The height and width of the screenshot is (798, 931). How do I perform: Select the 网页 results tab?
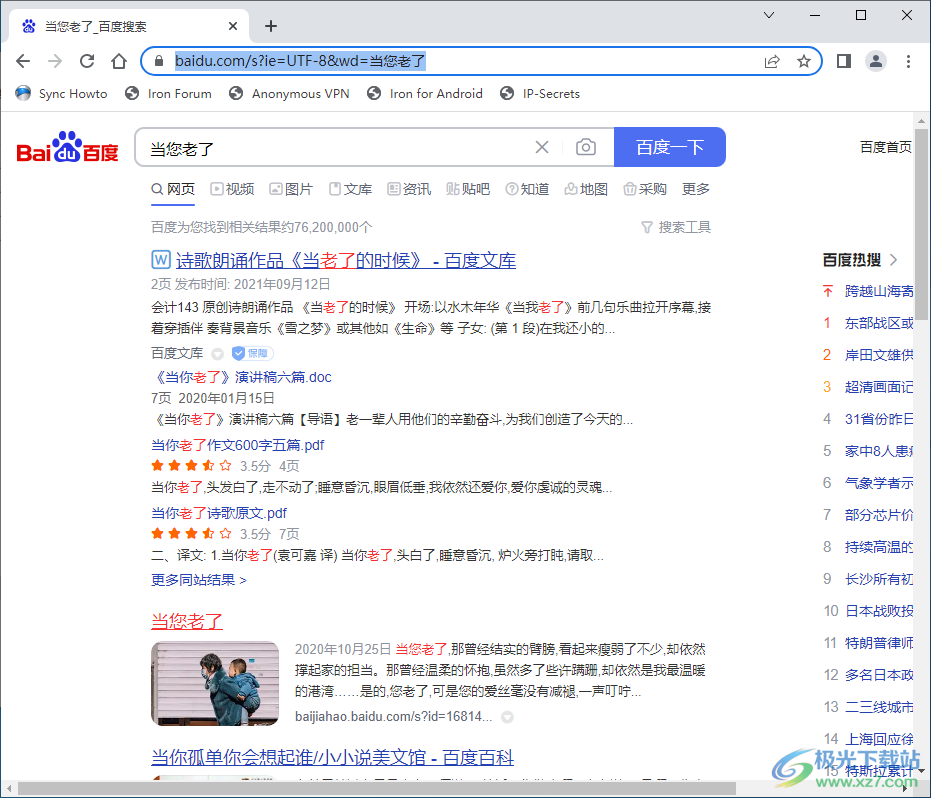(173, 189)
